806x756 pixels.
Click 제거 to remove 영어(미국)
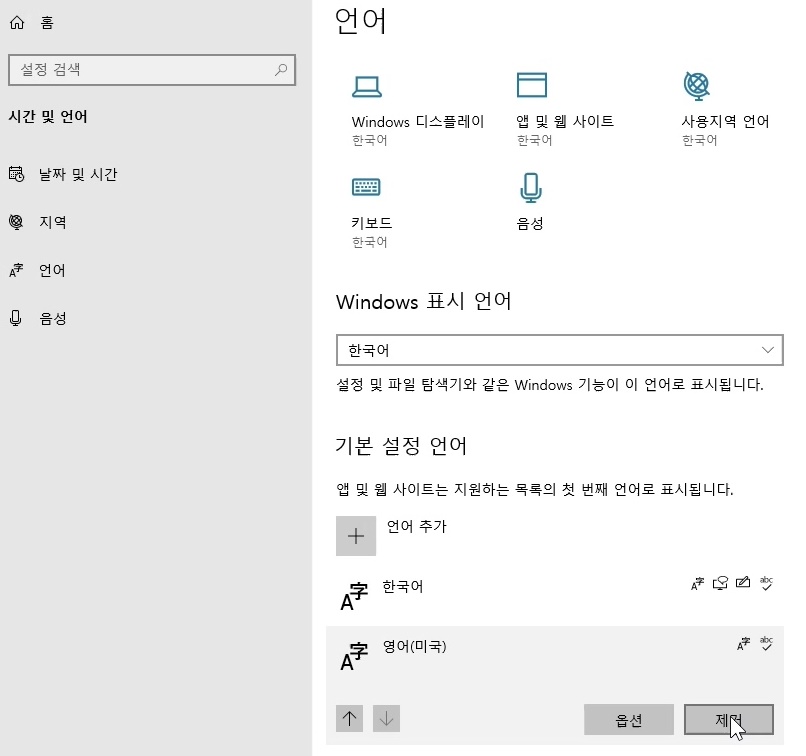[728, 720]
